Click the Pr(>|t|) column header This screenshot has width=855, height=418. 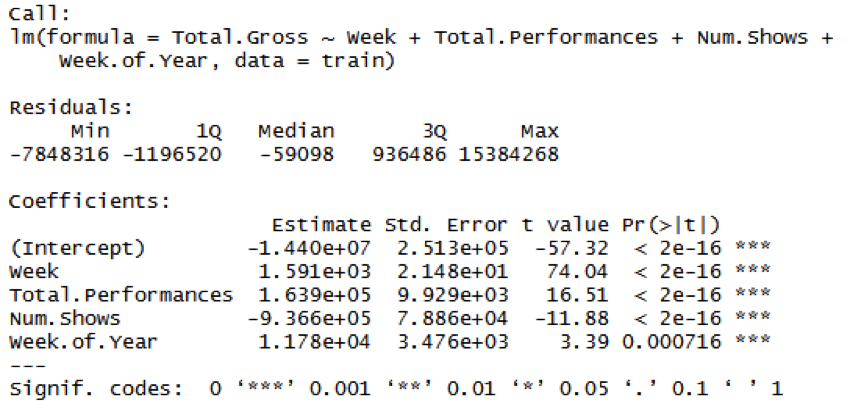point(671,225)
